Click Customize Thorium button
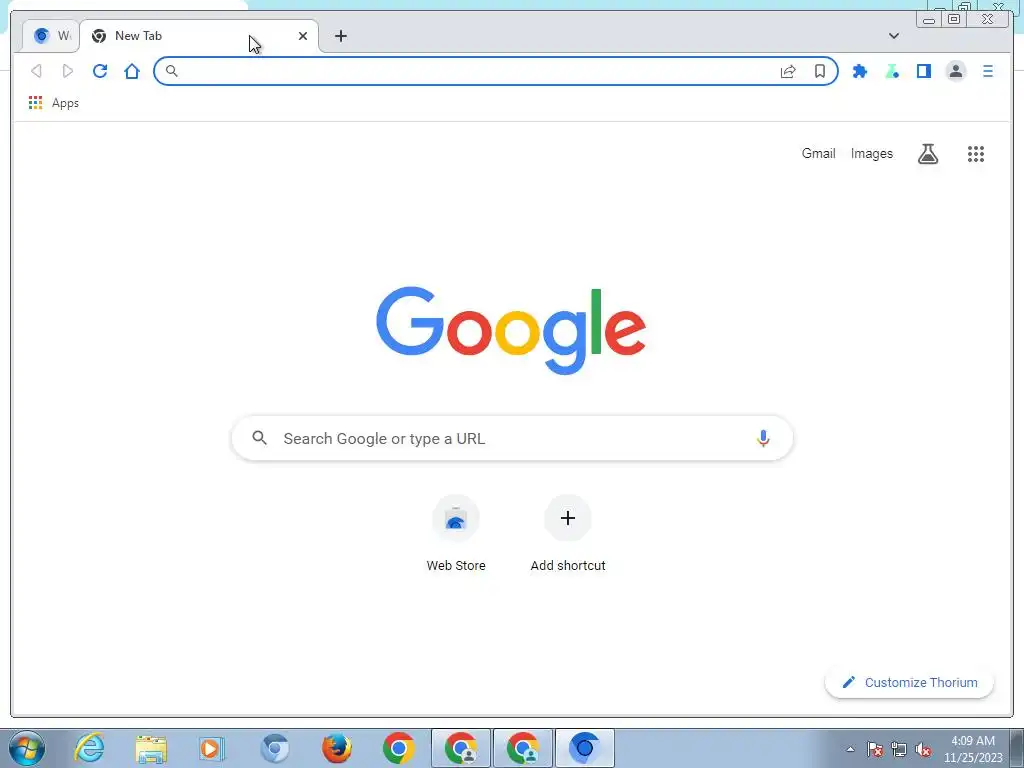 (x=909, y=682)
